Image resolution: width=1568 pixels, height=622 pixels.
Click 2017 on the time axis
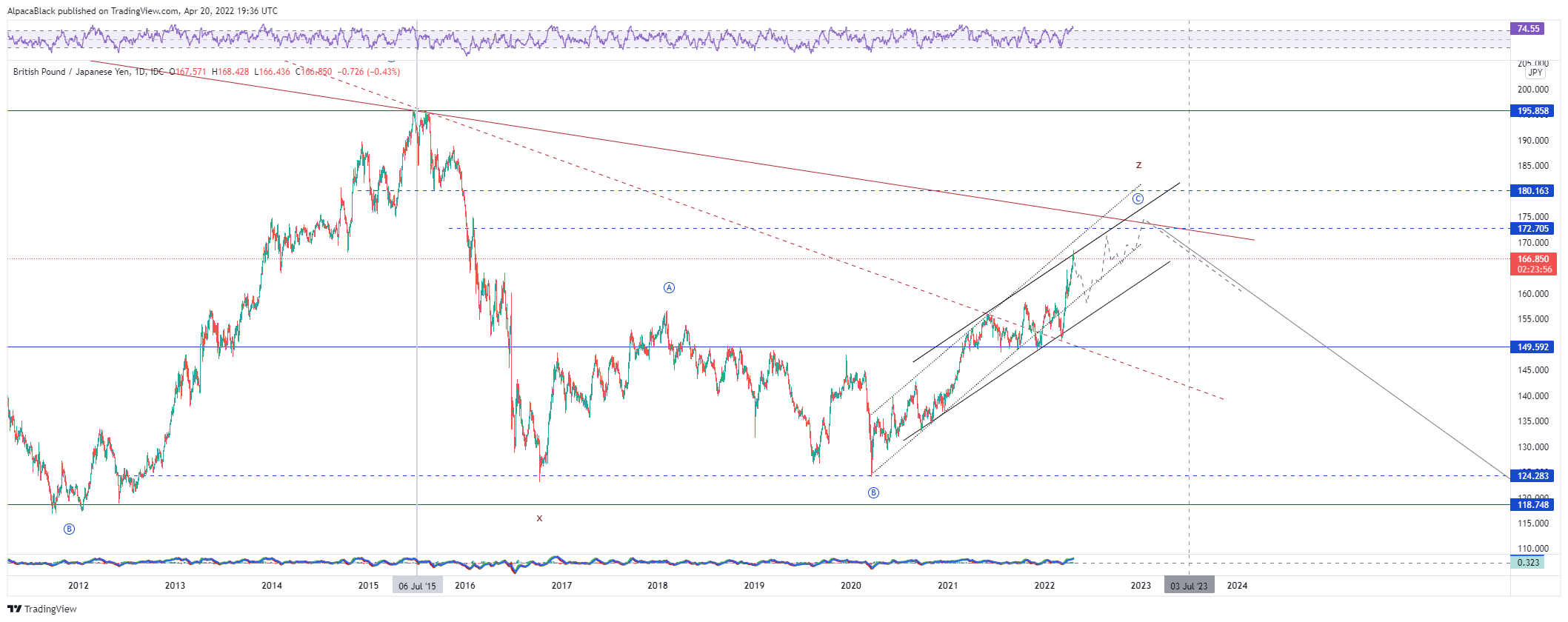tap(561, 586)
